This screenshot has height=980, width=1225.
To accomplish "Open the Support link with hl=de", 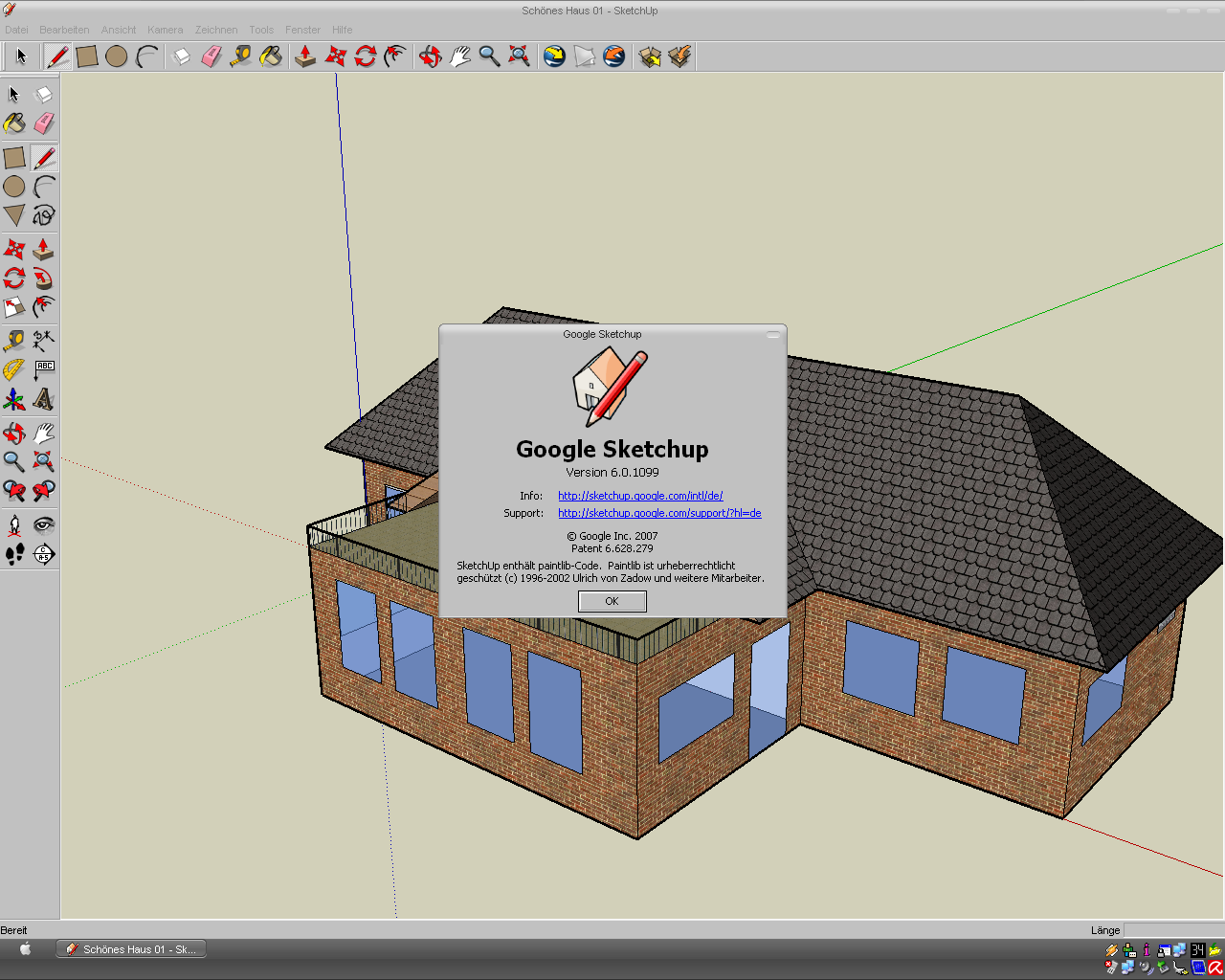I will 659,513.
